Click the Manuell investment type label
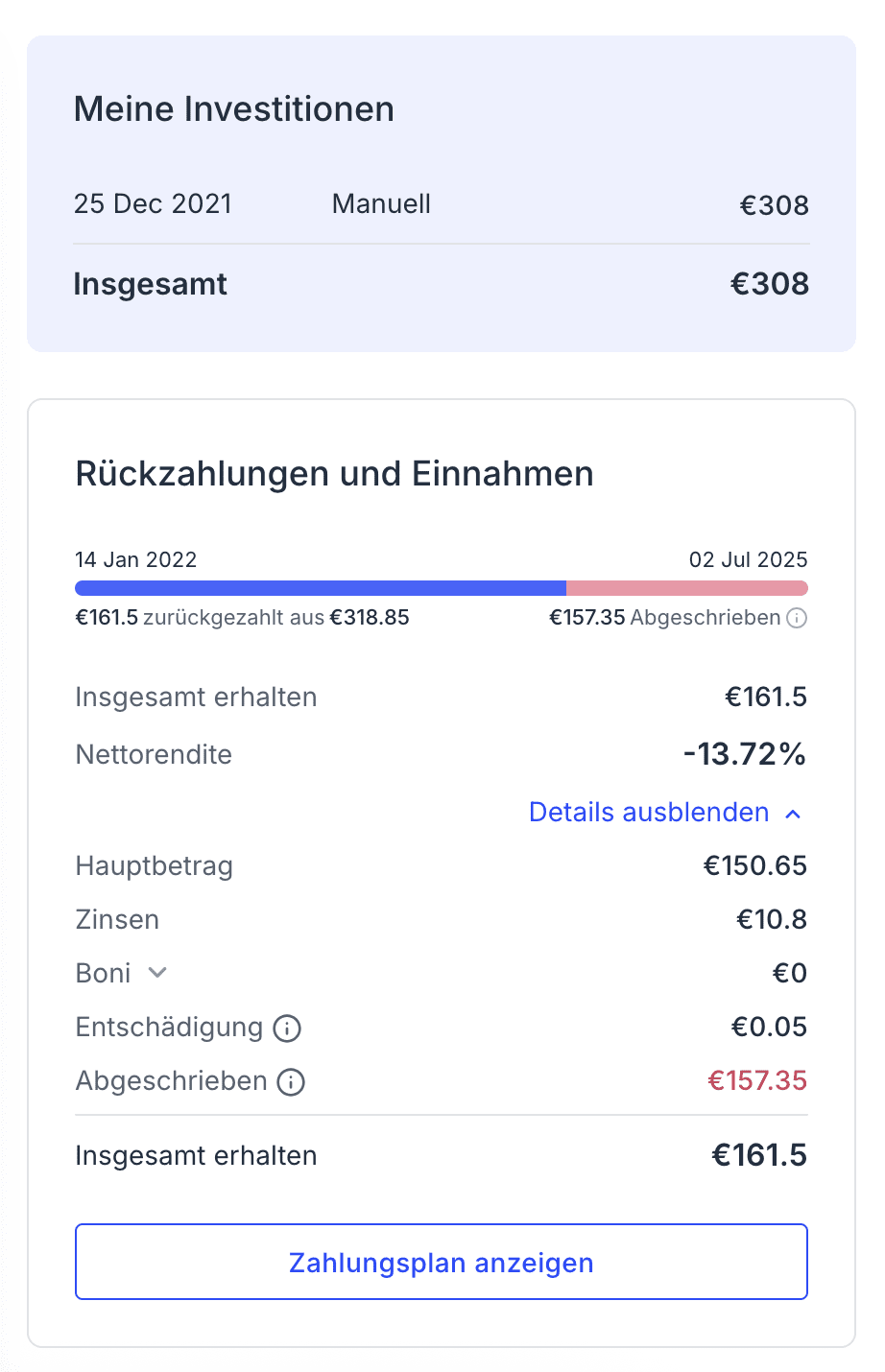 381,204
